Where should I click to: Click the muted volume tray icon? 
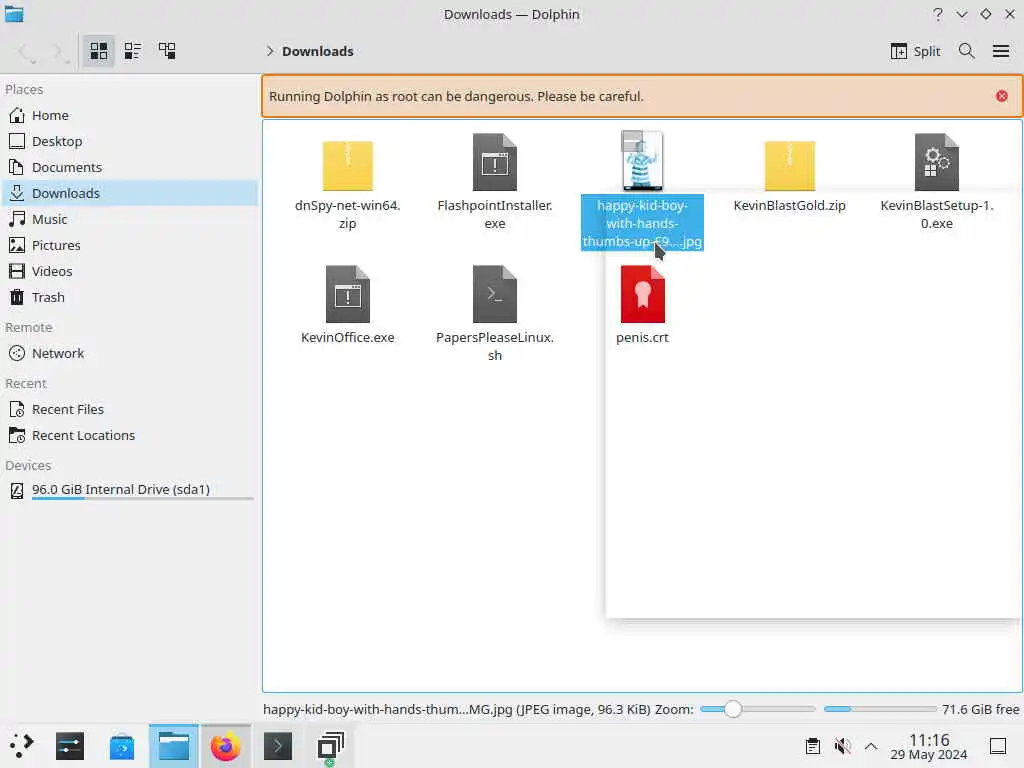(x=842, y=746)
